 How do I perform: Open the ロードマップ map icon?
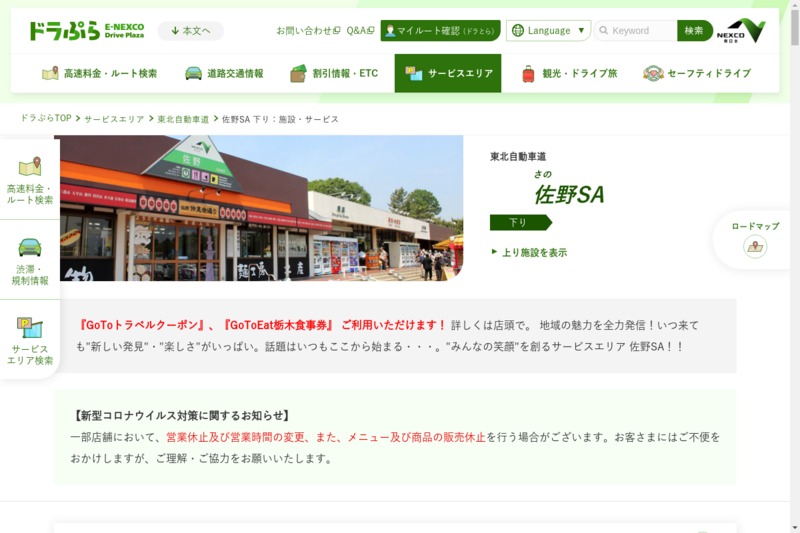pyautogui.click(x=755, y=246)
